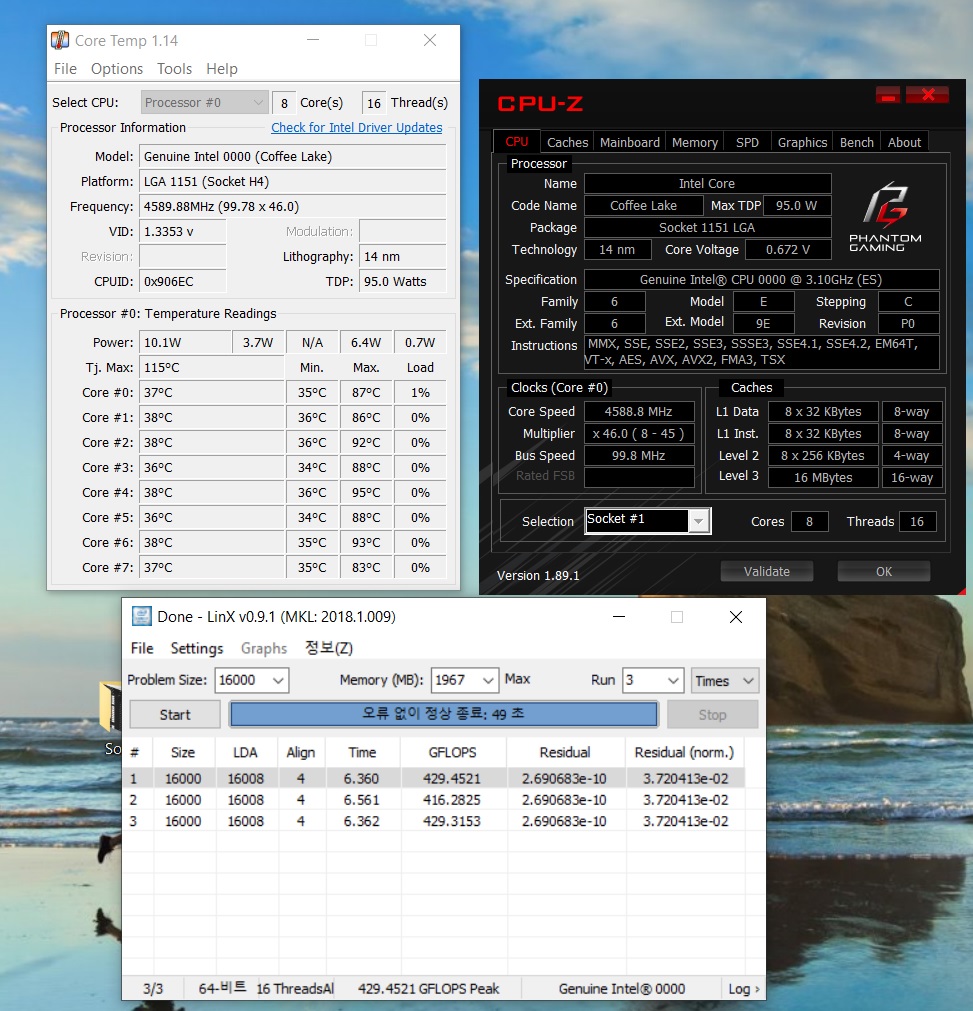Click 429.4521 GFLOPS Peak in LinX status bar
Viewport: 973px width, 1011px height.
[x=428, y=988]
